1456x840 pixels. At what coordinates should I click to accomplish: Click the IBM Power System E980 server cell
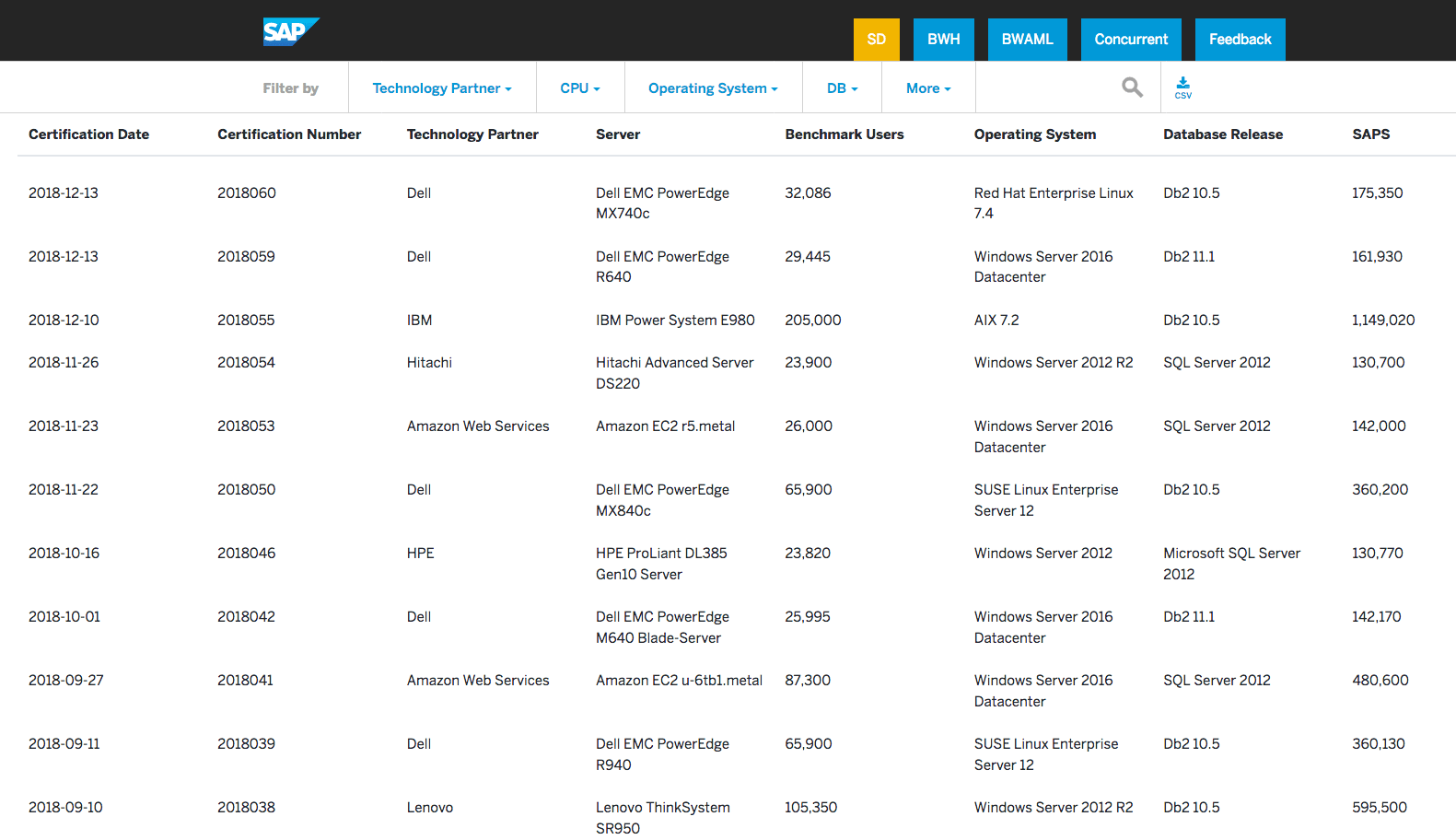(675, 321)
